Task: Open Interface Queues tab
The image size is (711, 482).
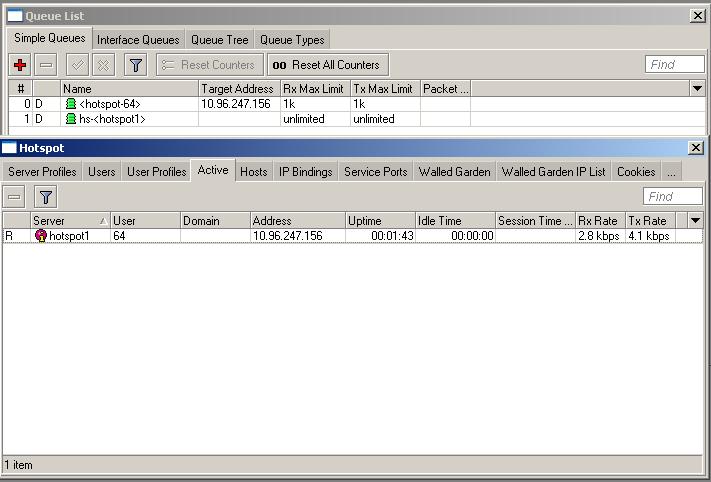Action: (138, 40)
